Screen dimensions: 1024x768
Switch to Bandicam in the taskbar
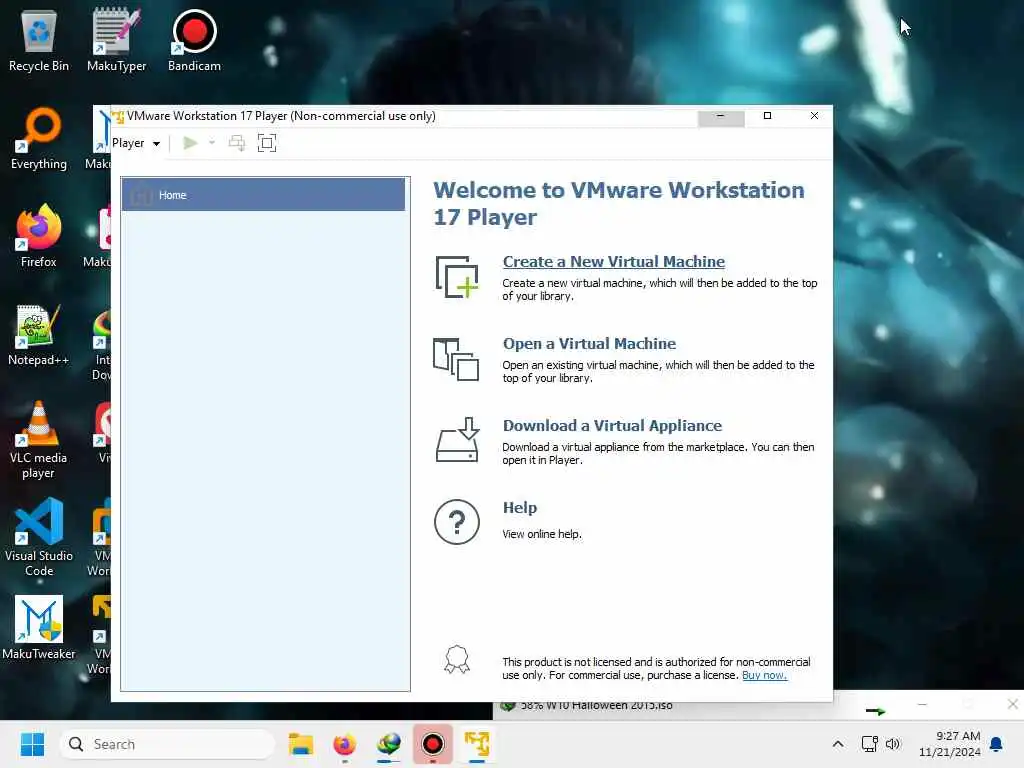pyautogui.click(x=432, y=744)
